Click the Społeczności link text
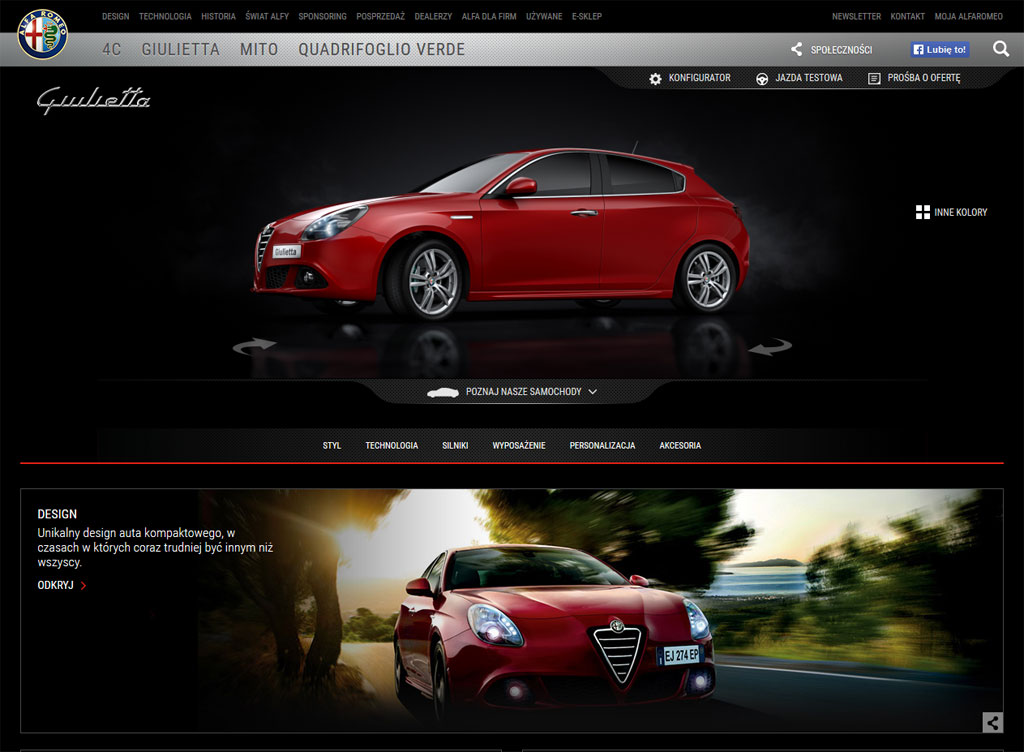This screenshot has height=752, width=1024. tap(842, 50)
